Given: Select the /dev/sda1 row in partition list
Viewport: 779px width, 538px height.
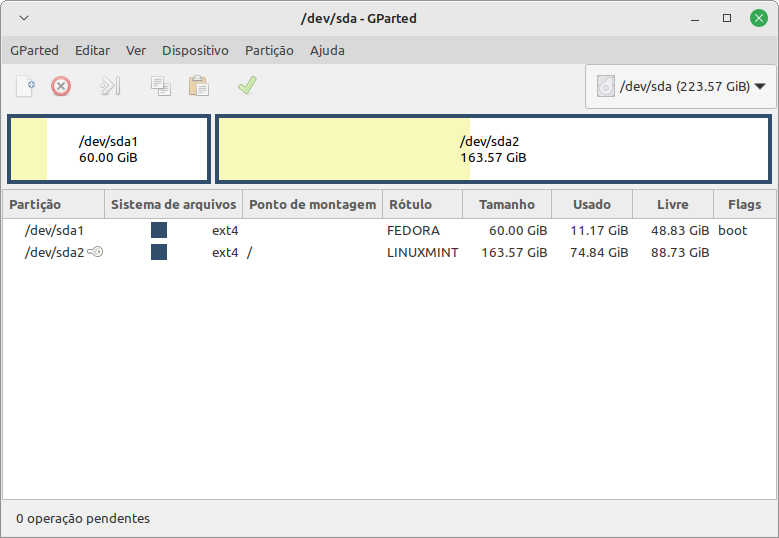Looking at the screenshot, I should tap(390, 231).
